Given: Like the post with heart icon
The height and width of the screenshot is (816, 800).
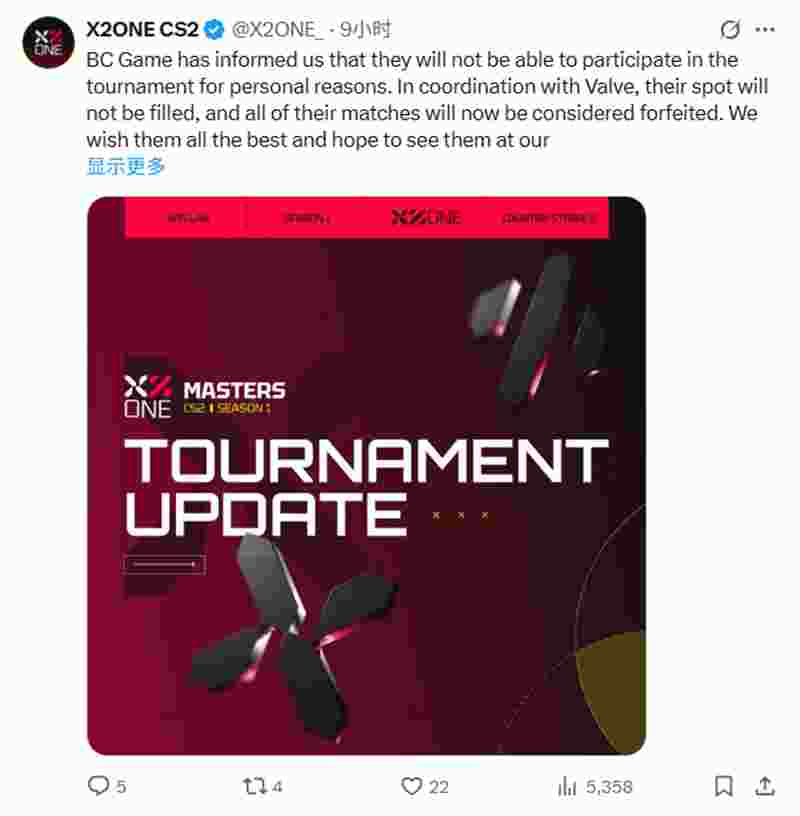Looking at the screenshot, I should [411, 785].
